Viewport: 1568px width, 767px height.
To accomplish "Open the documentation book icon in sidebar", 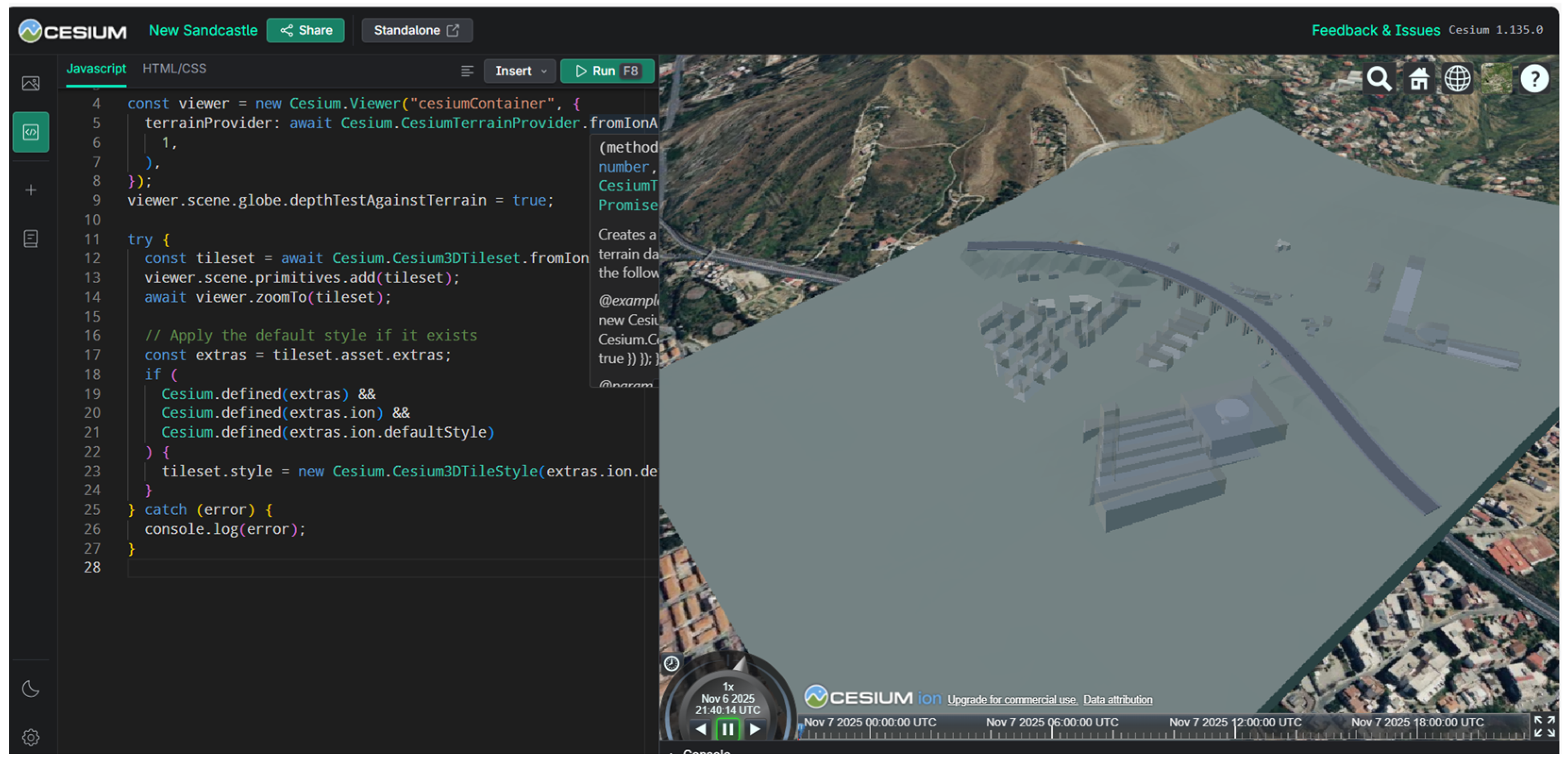I will pyautogui.click(x=30, y=239).
